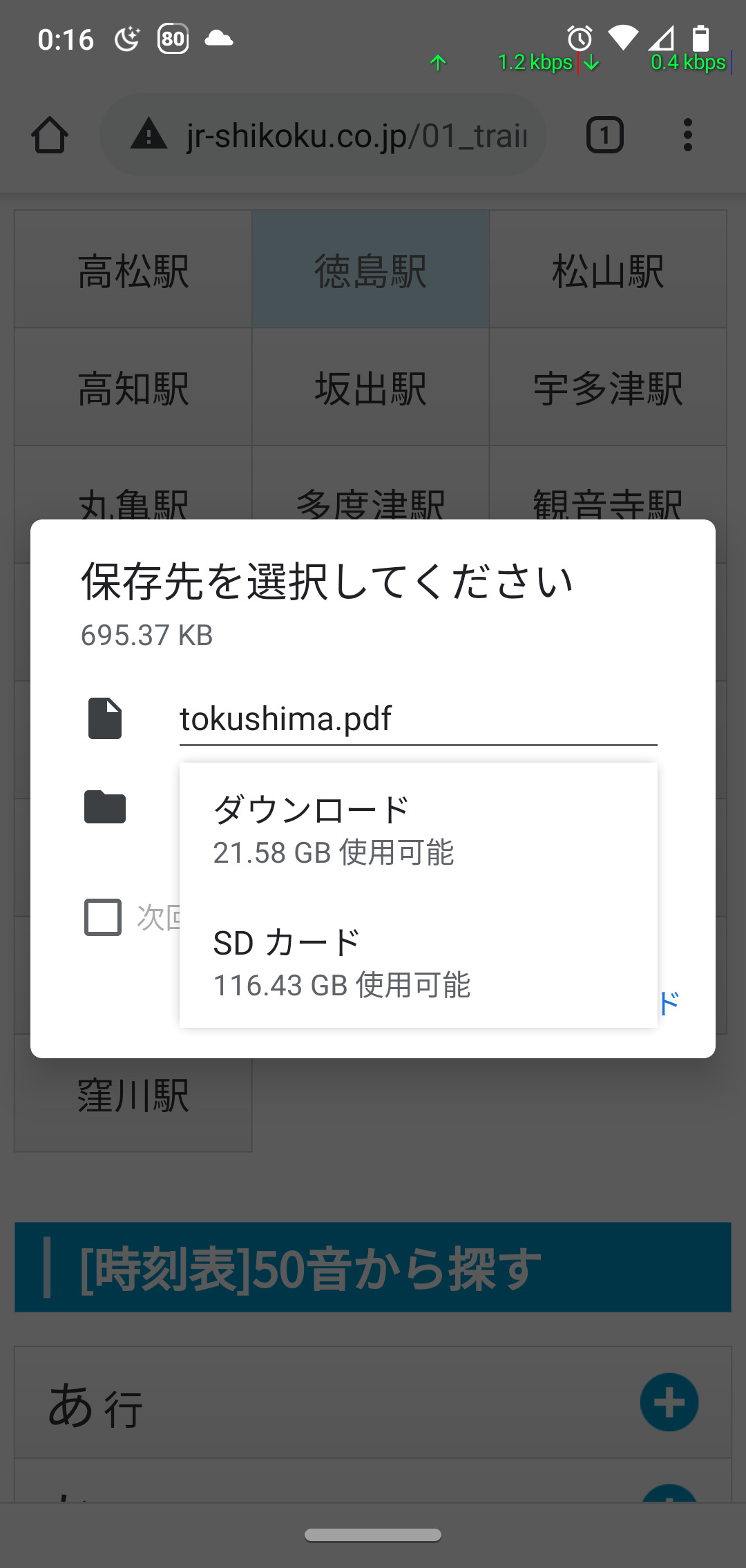The width and height of the screenshot is (746, 1568).
Task: Open the 松山駅 timetable link
Action: coord(608,270)
